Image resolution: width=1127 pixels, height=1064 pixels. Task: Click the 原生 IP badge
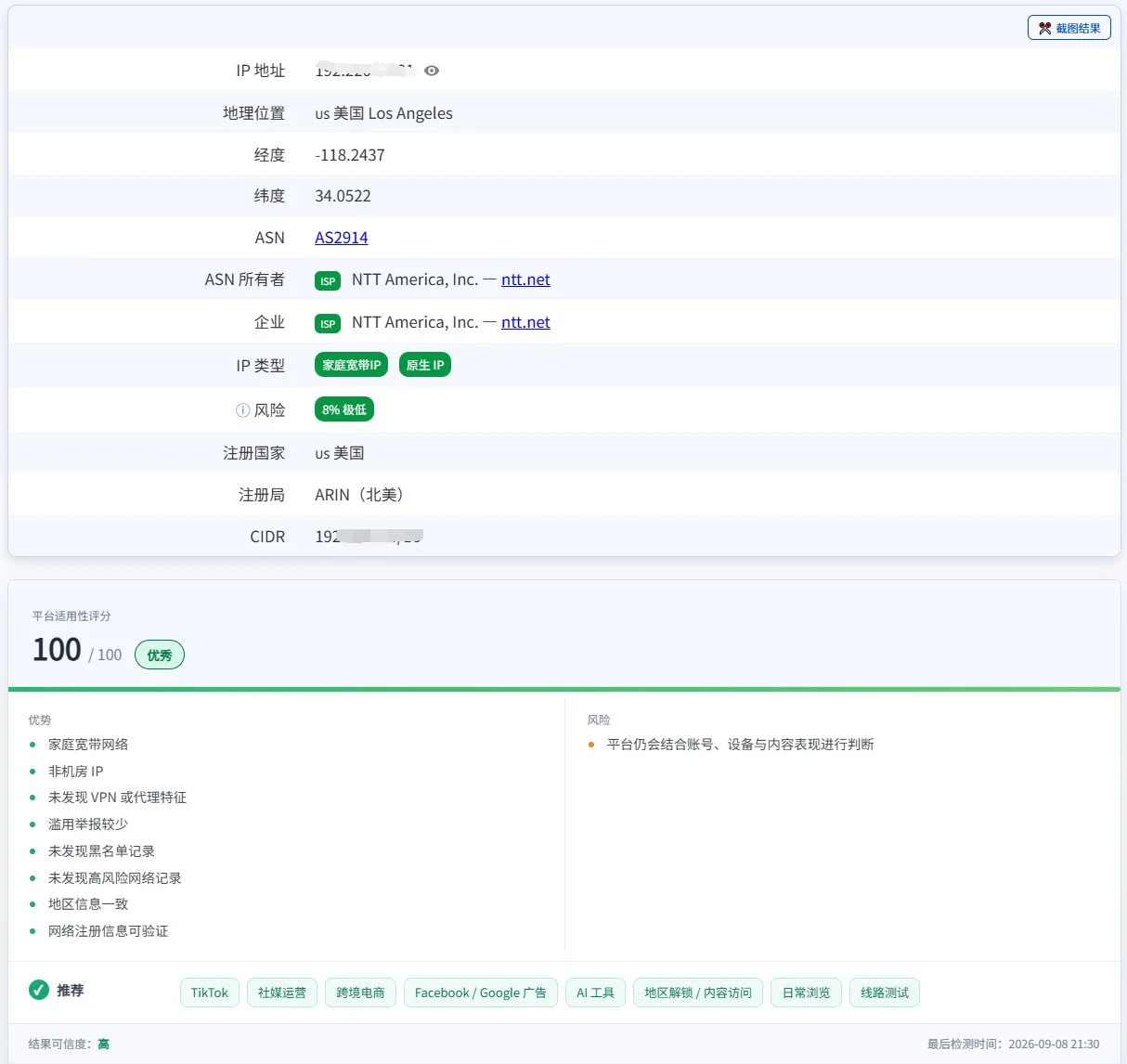click(425, 365)
